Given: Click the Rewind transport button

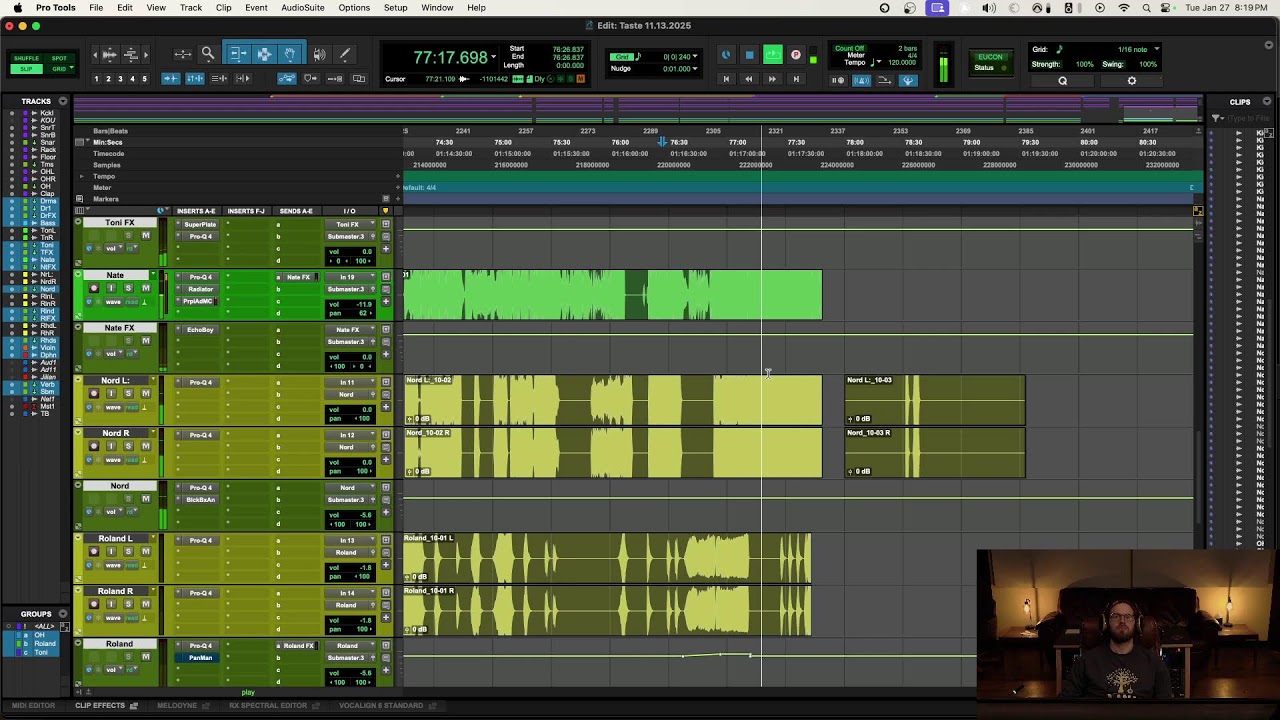Looking at the screenshot, I should pos(748,79).
